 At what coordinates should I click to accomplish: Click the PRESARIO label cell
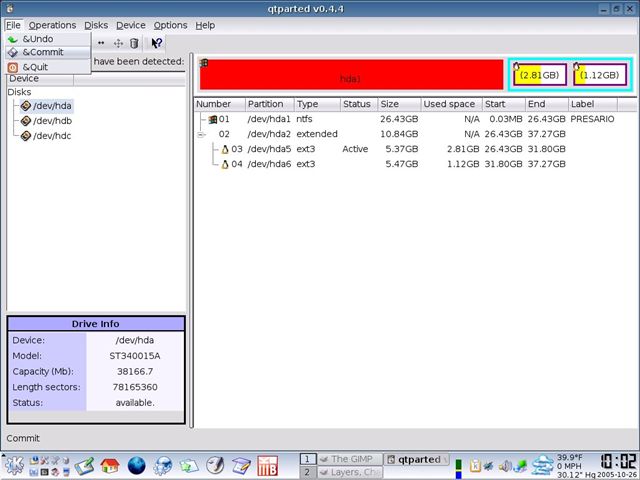point(592,119)
